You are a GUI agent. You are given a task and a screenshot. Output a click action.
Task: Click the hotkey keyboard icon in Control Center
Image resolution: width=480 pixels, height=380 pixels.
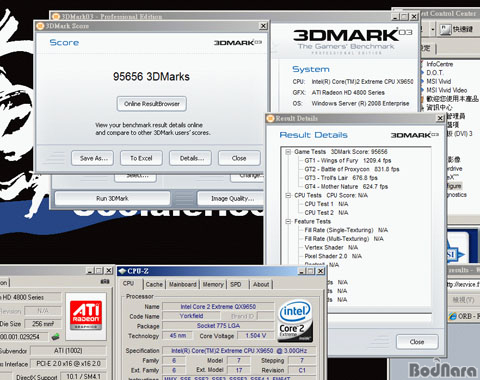pyautogui.click(x=445, y=29)
